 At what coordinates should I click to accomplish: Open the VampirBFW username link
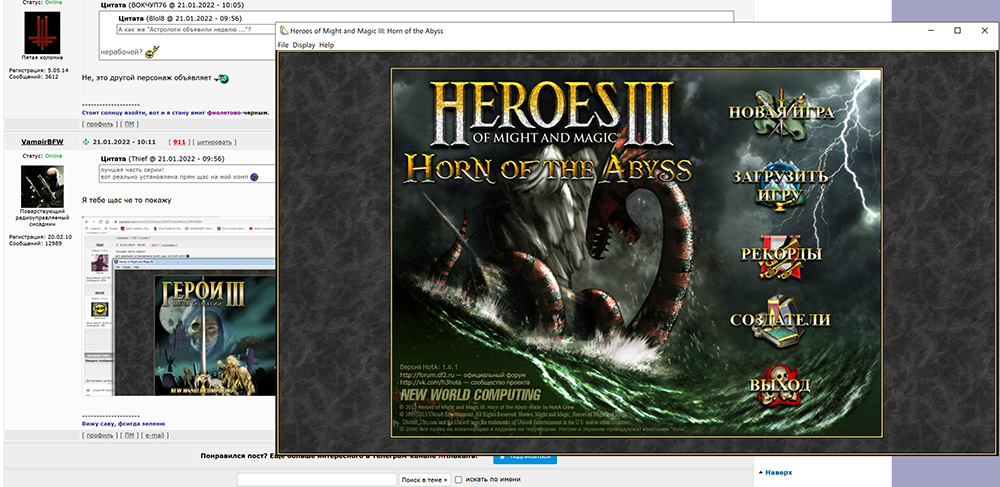click(42, 142)
